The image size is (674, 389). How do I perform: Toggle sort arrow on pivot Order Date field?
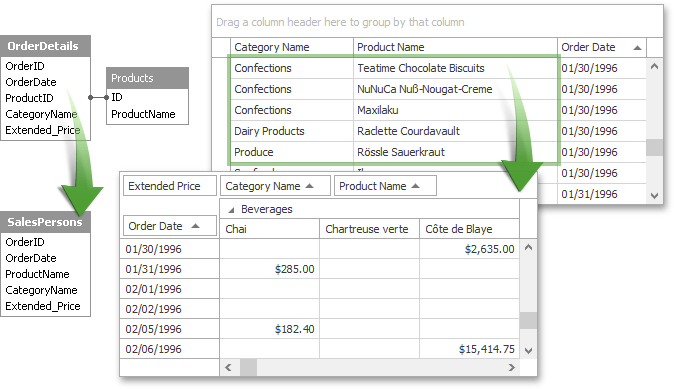(x=196, y=226)
